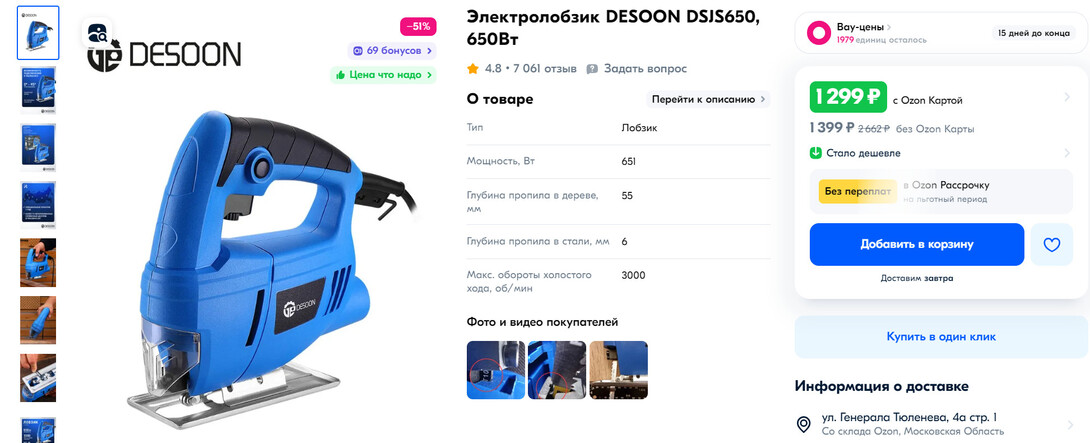This screenshot has height=443, width=1090.
Task: Click 'Задать вопрос' link
Action: (645, 69)
